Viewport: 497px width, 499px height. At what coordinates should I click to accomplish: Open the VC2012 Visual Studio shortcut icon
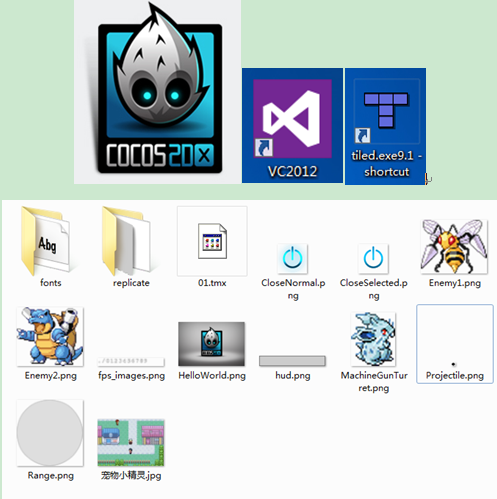point(292,119)
